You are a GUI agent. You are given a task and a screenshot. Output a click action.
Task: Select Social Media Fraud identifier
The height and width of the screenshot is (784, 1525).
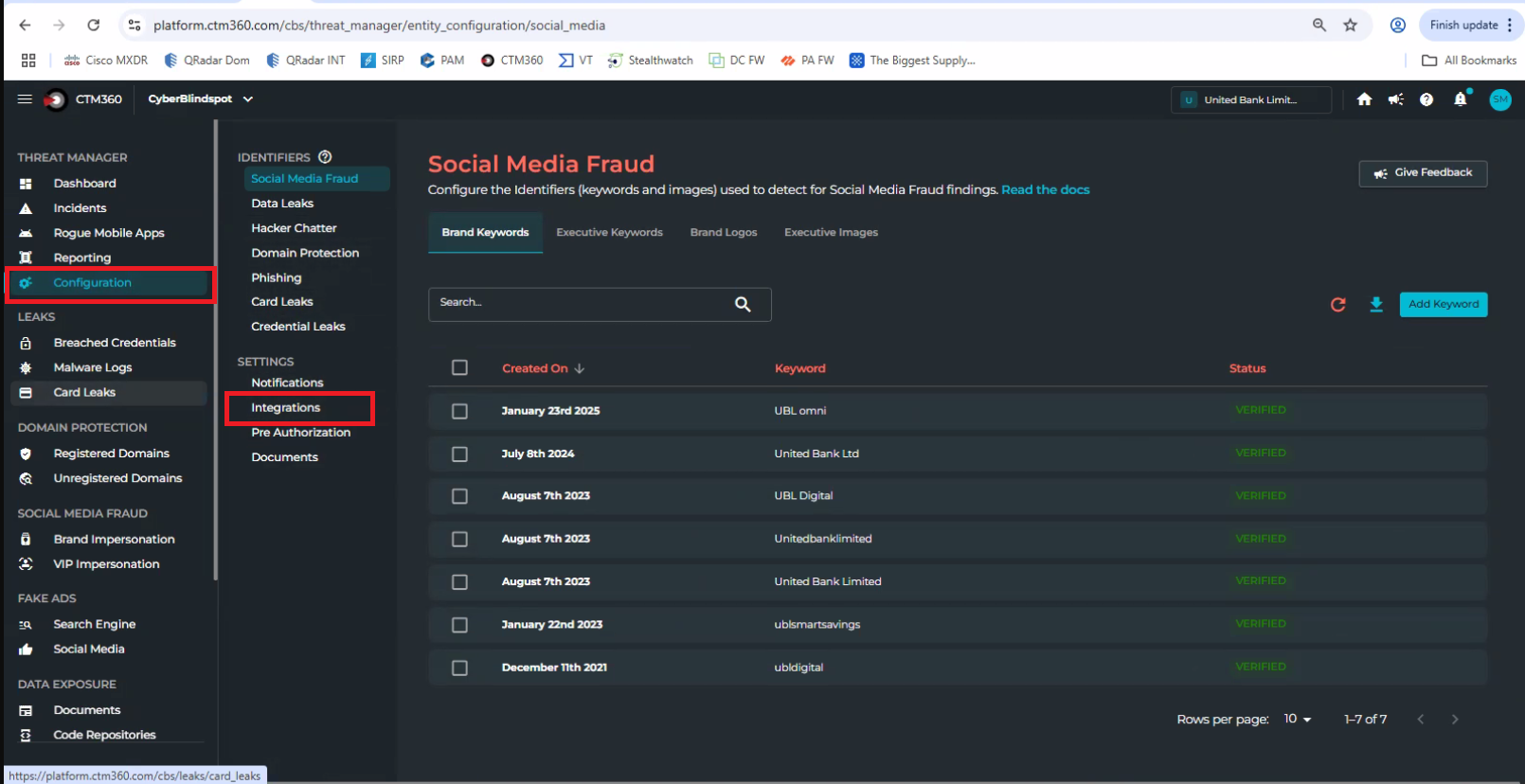(316, 178)
